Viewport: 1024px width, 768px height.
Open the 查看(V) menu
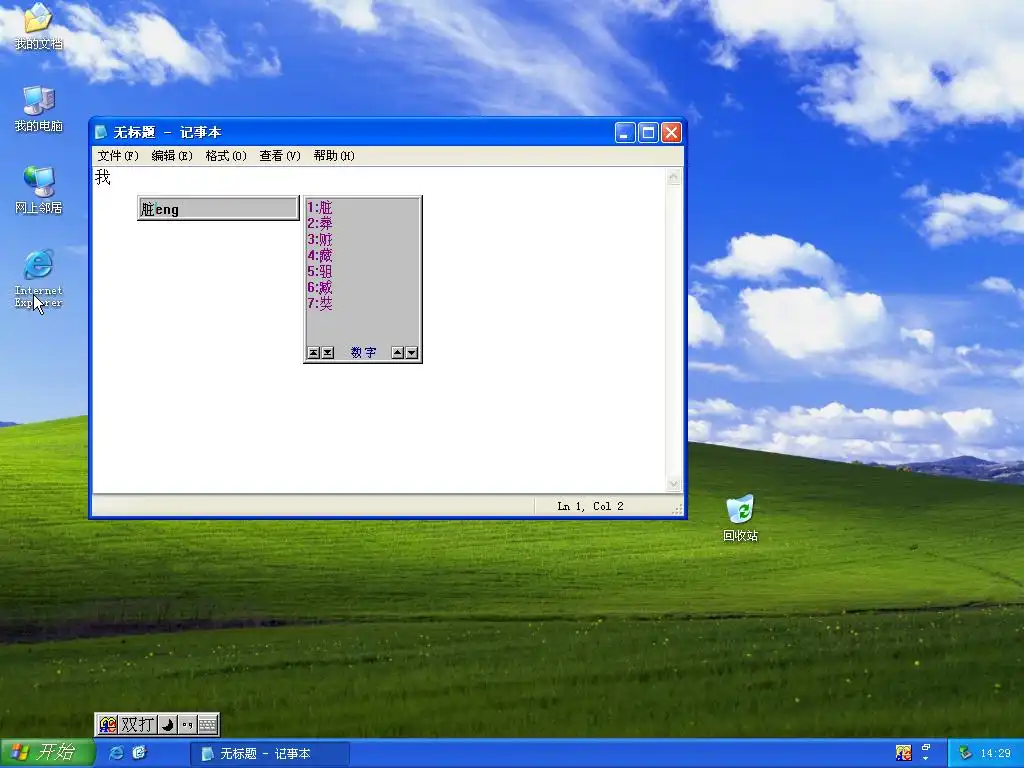[x=280, y=155]
